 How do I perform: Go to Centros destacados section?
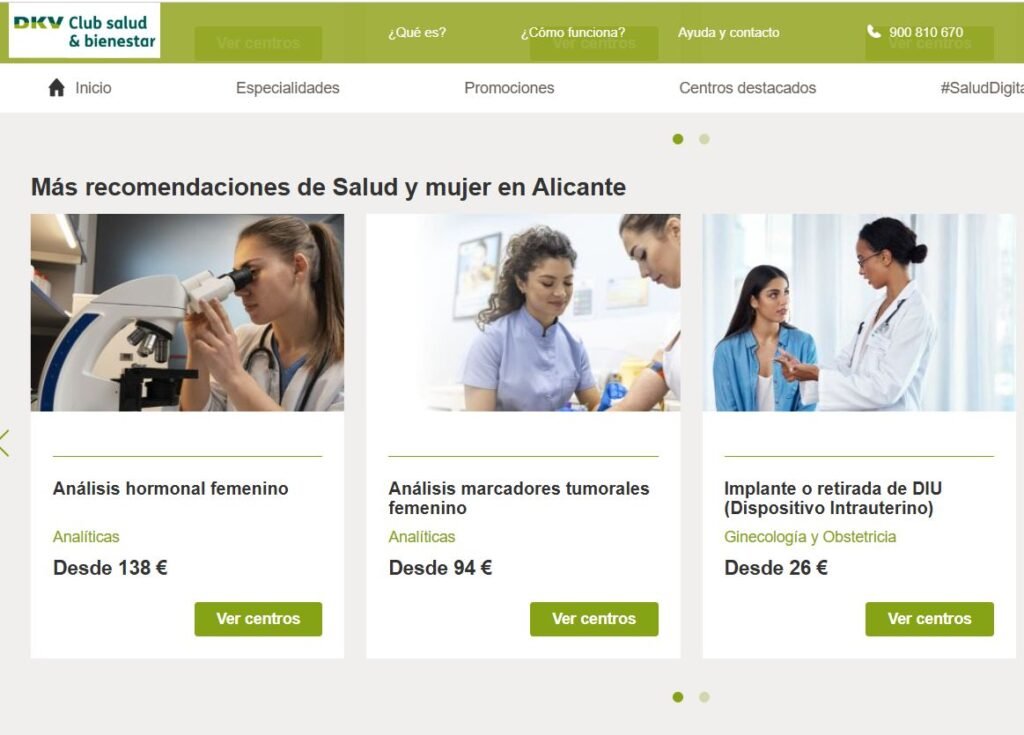coord(748,88)
